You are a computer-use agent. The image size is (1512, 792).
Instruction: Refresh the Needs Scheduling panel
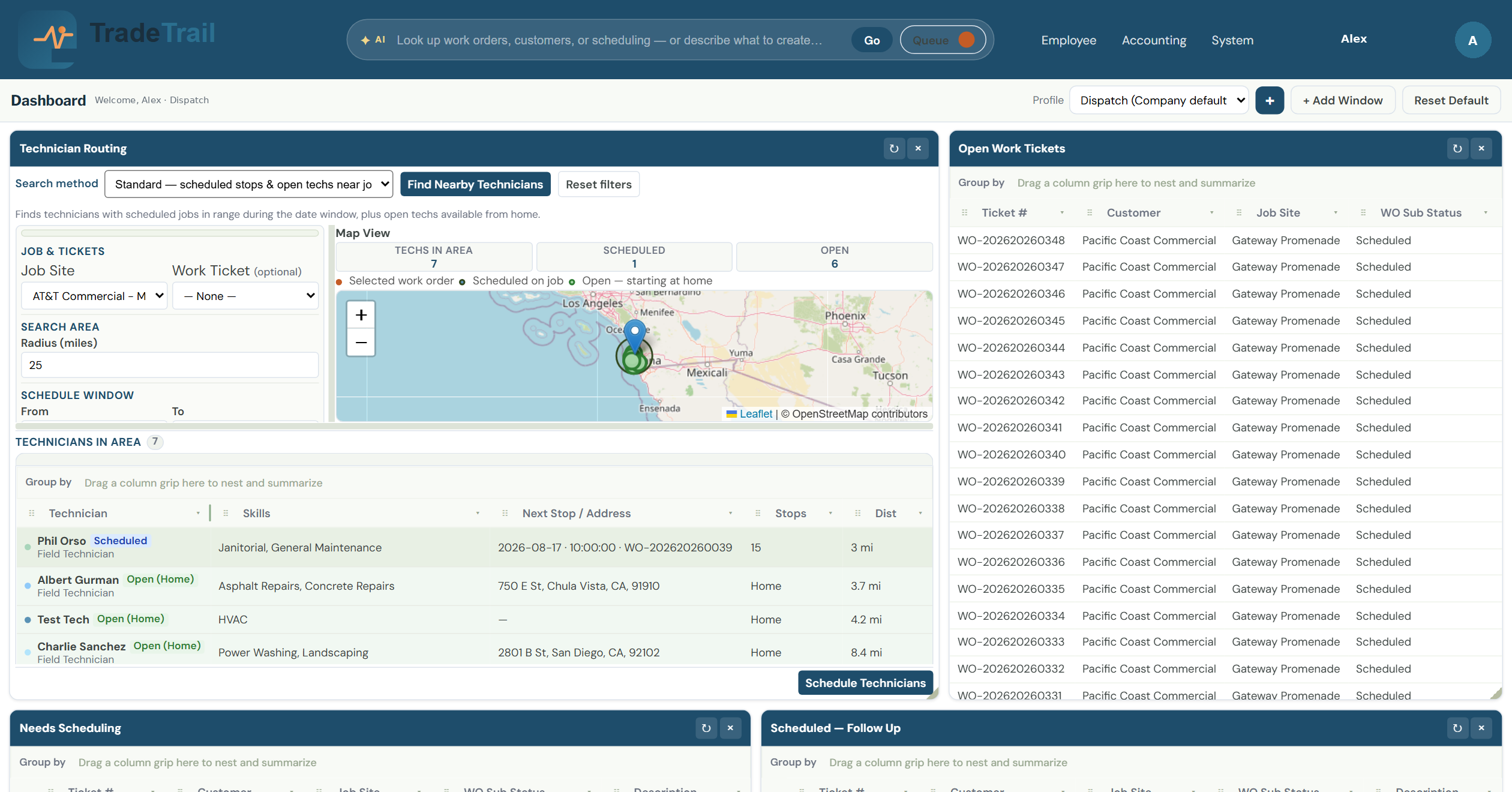point(706,728)
